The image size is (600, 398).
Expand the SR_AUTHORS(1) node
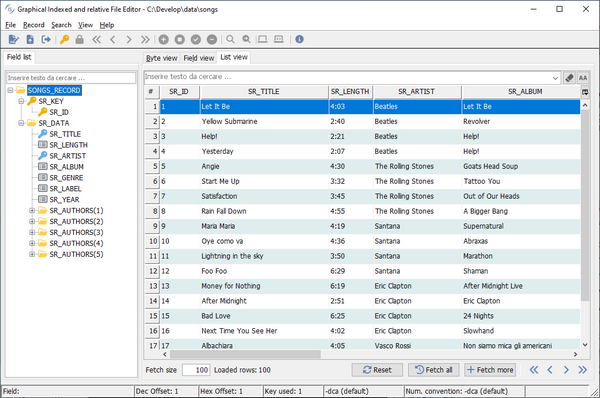(33, 210)
